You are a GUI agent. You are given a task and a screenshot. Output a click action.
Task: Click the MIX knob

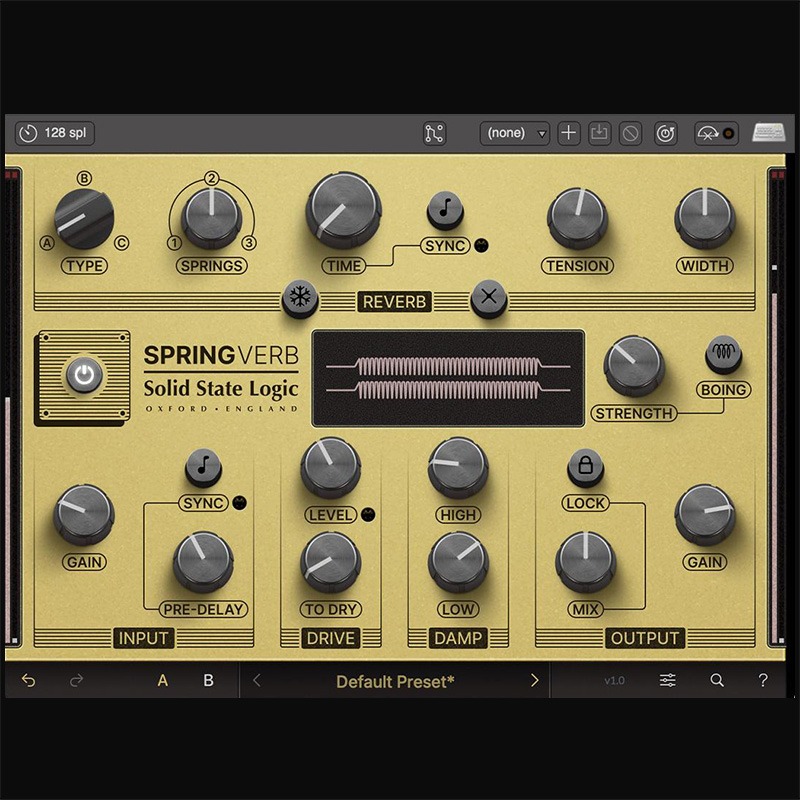pos(585,562)
